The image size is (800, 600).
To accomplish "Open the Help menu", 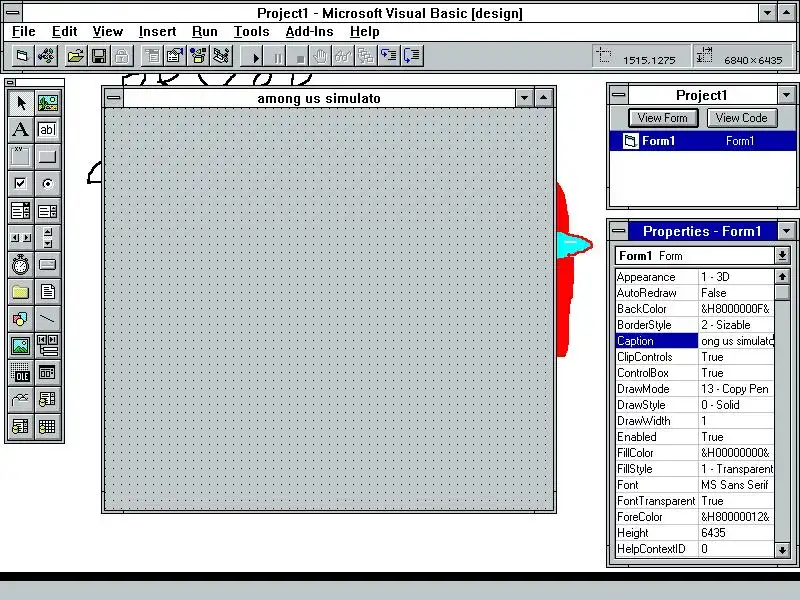I will point(364,32).
